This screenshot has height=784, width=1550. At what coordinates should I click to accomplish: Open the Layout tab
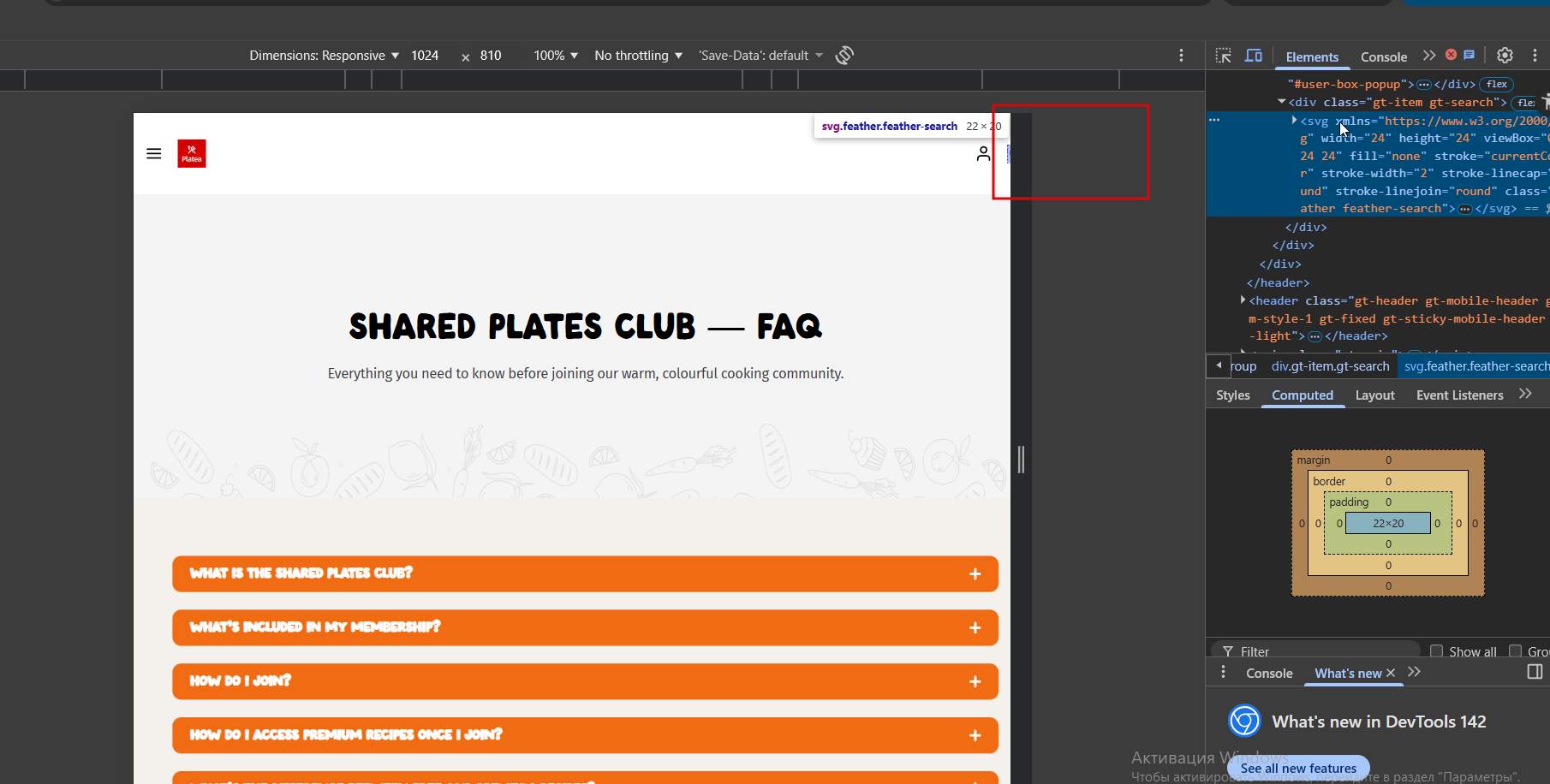click(x=1375, y=395)
